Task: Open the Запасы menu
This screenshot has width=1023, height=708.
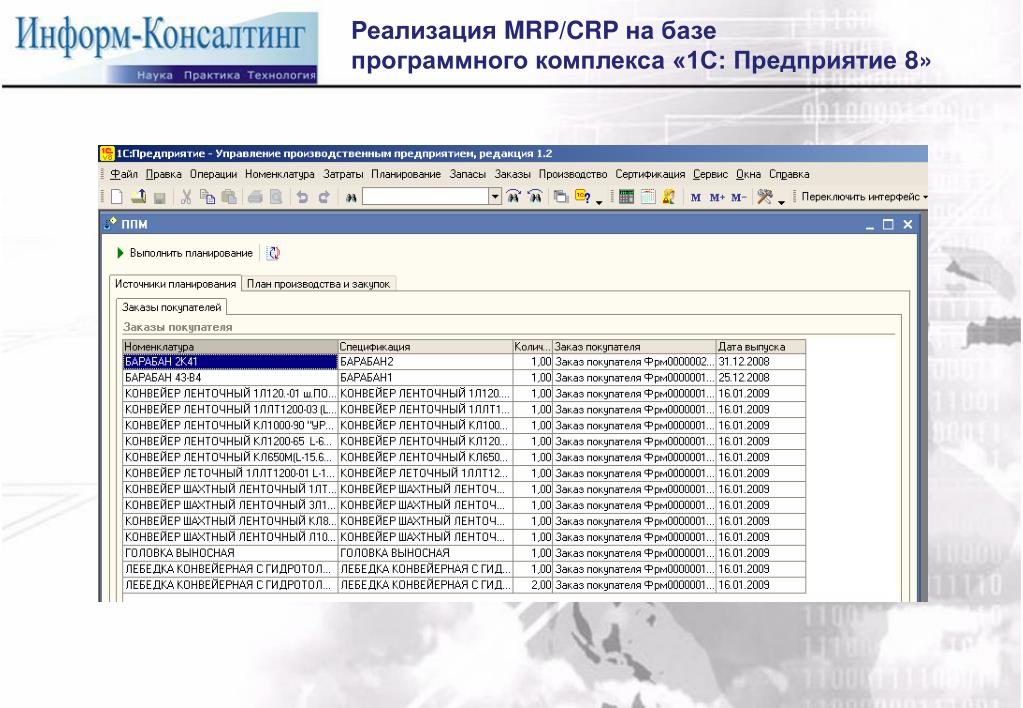Action: [468, 174]
